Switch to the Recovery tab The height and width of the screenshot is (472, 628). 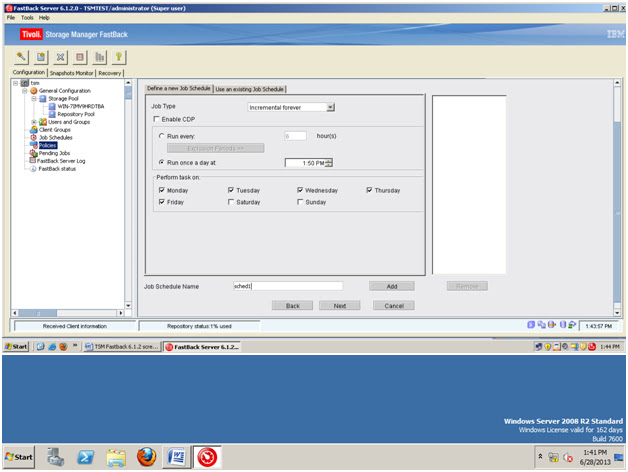110,73
